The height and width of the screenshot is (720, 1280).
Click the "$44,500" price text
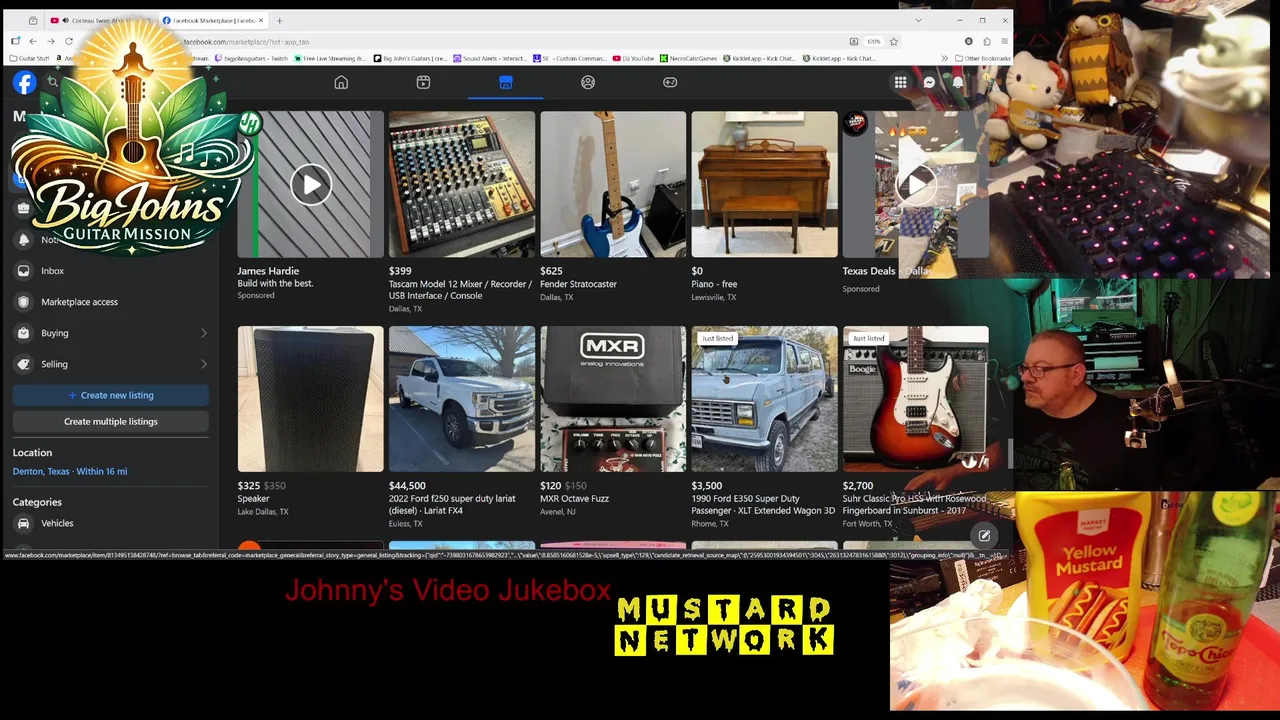[x=407, y=486]
